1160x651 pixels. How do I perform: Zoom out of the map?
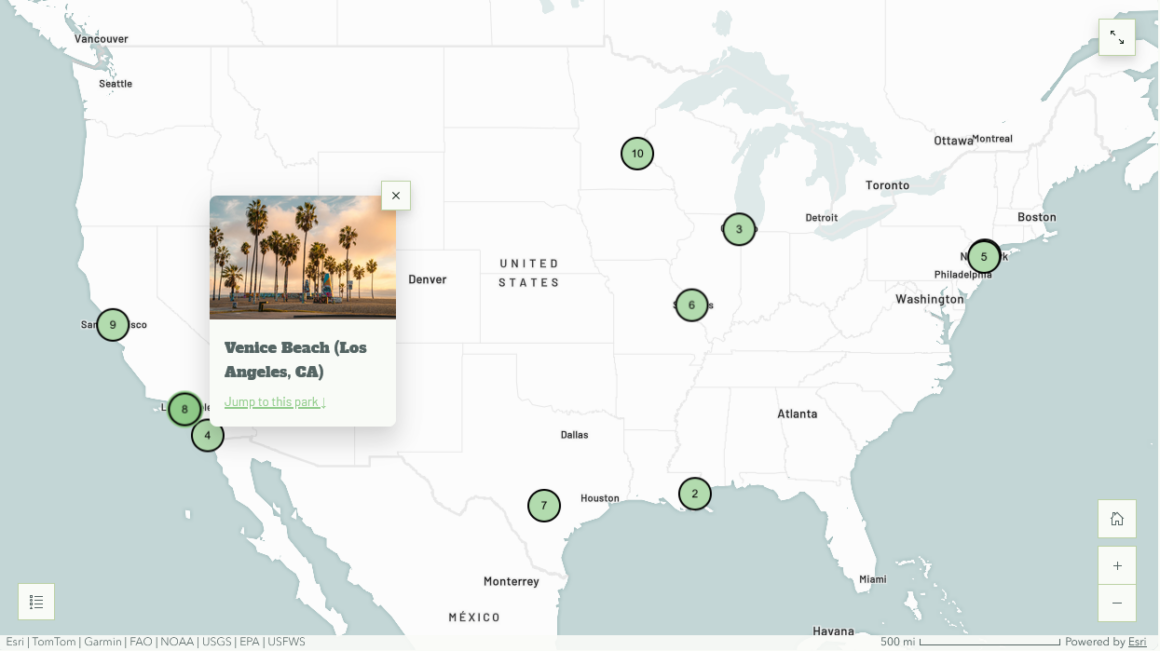tap(1116, 603)
